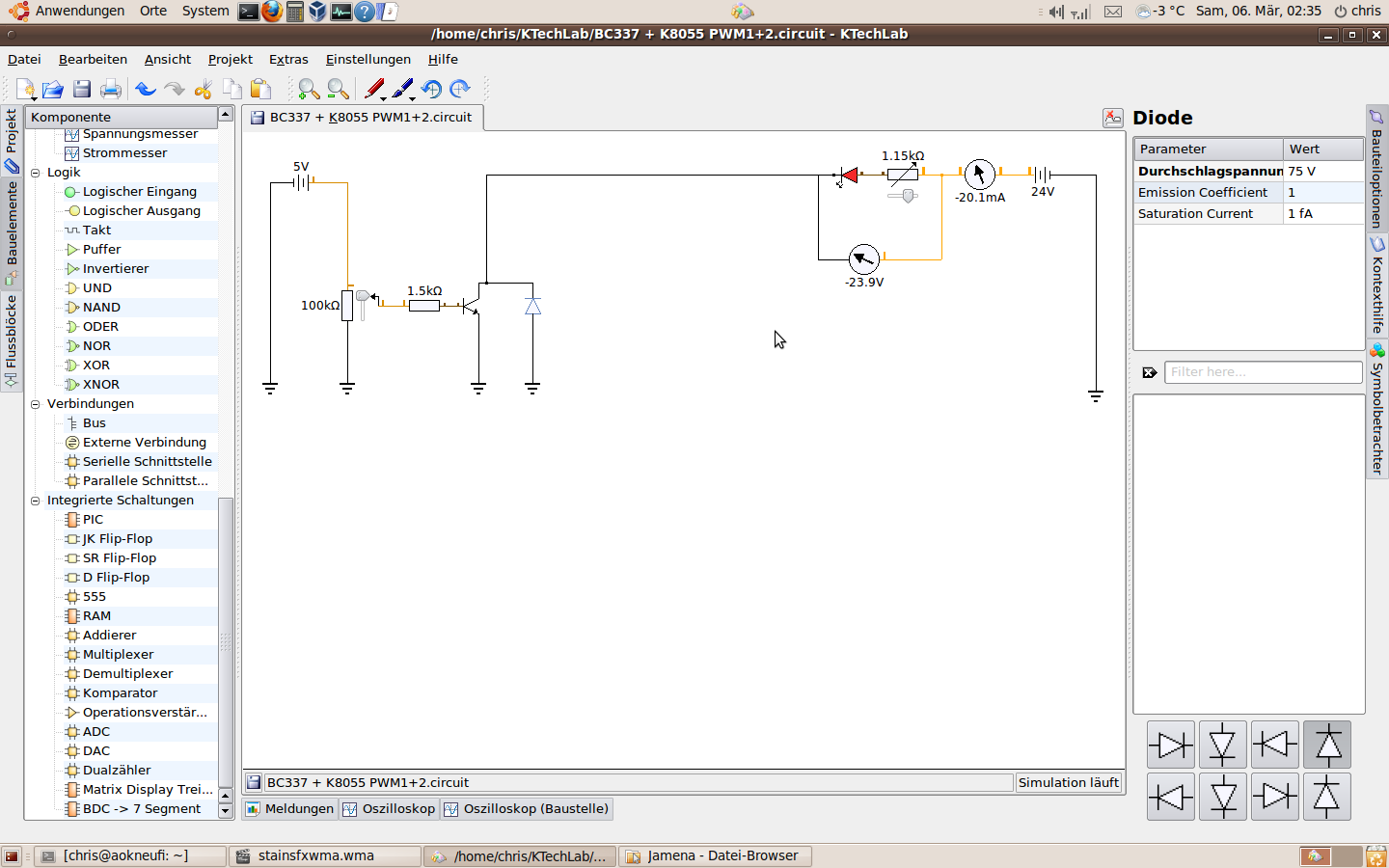The image size is (1389, 868).
Task: Rotate the component counter-clockwise
Action: (431, 90)
